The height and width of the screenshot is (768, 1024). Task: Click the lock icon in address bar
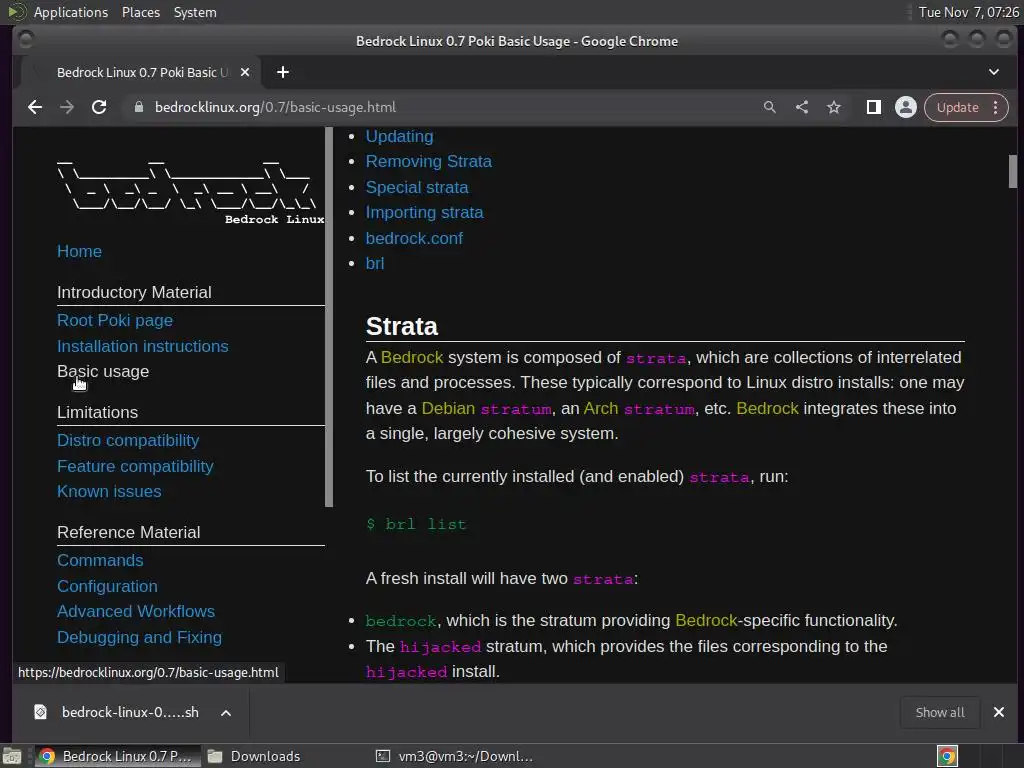[138, 107]
